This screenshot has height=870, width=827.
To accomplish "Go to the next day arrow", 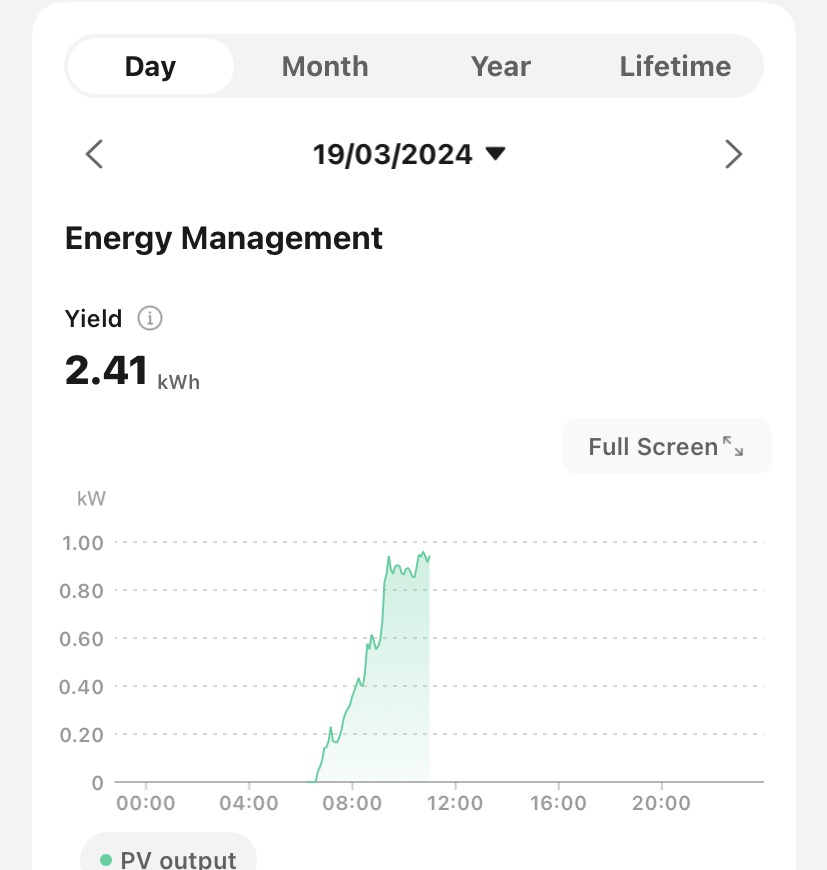I will point(733,154).
